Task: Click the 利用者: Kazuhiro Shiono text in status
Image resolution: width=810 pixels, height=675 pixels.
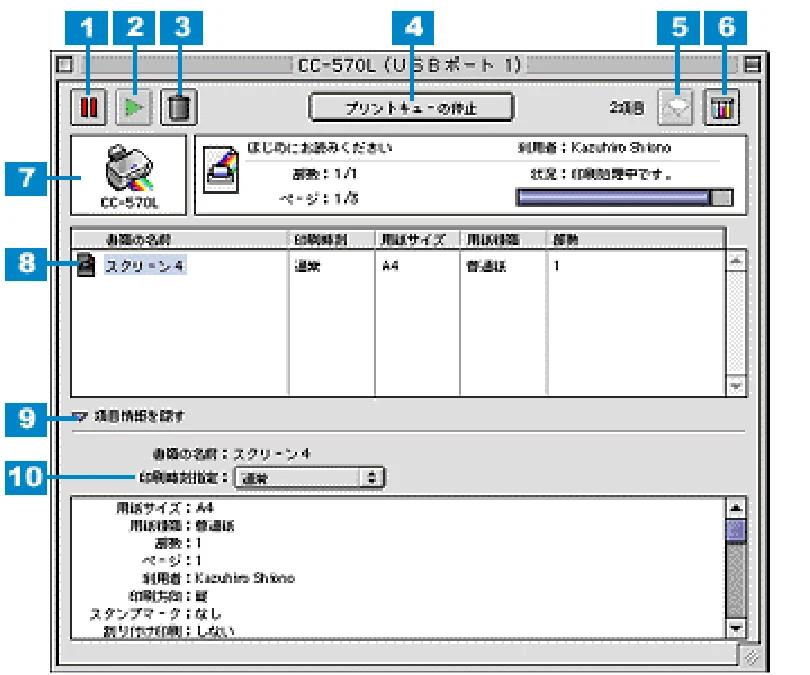Action: tap(594, 148)
